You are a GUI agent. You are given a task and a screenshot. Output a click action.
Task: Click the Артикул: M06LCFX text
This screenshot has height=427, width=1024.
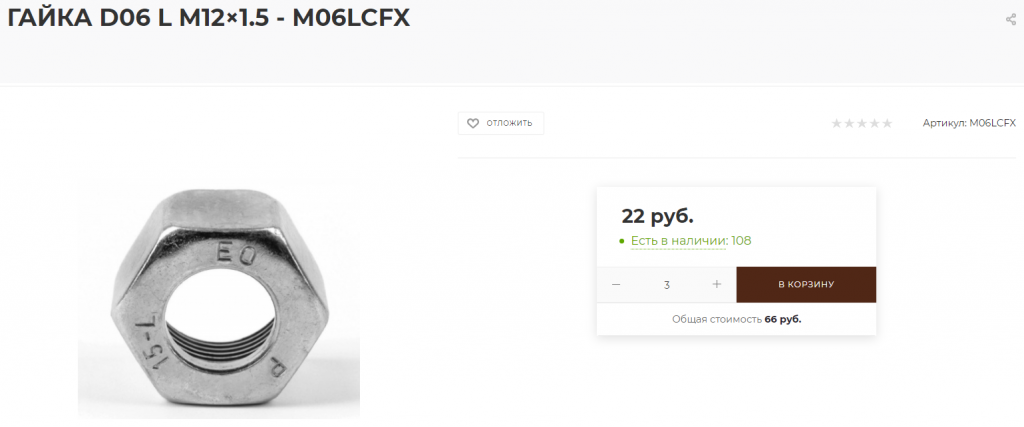(969, 123)
